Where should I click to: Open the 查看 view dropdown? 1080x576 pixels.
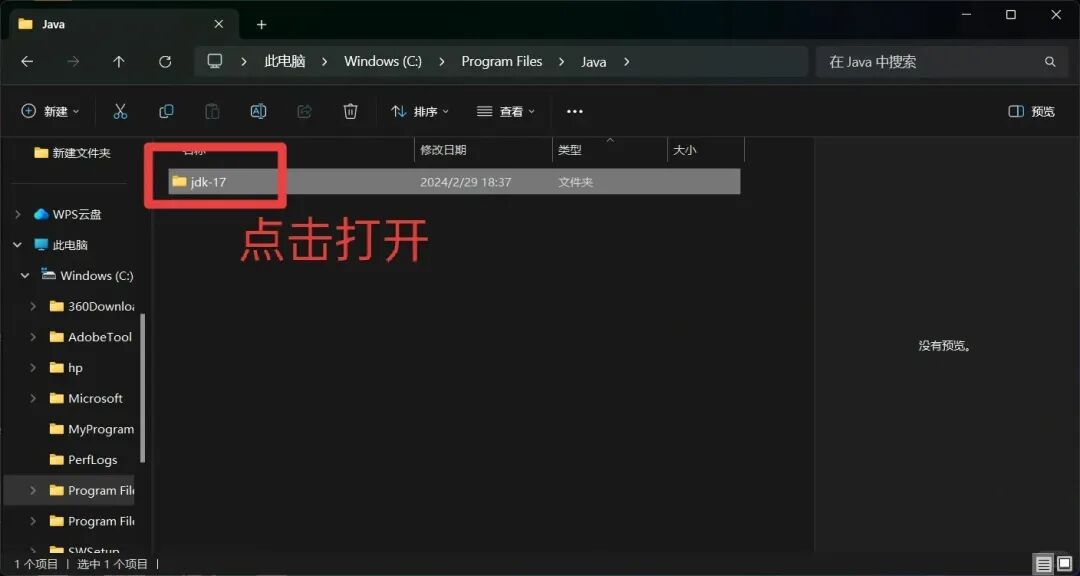tap(506, 112)
